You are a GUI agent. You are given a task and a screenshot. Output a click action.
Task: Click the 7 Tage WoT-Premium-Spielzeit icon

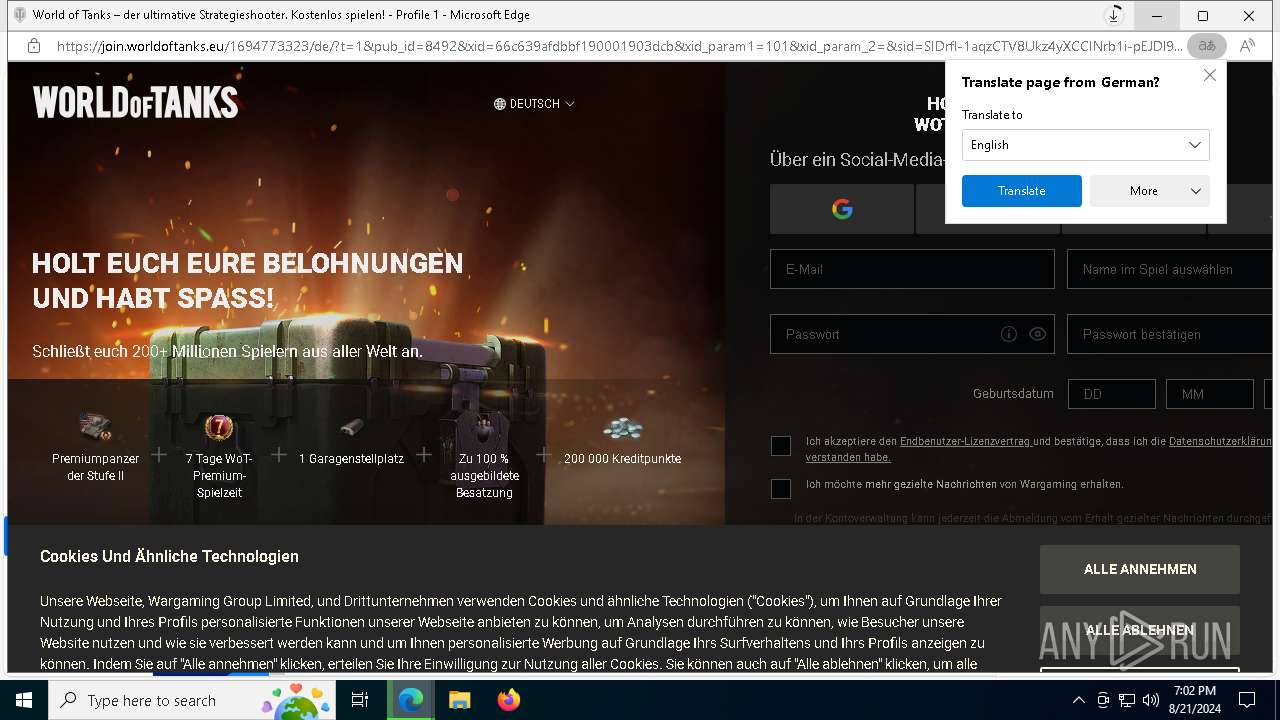point(219,429)
